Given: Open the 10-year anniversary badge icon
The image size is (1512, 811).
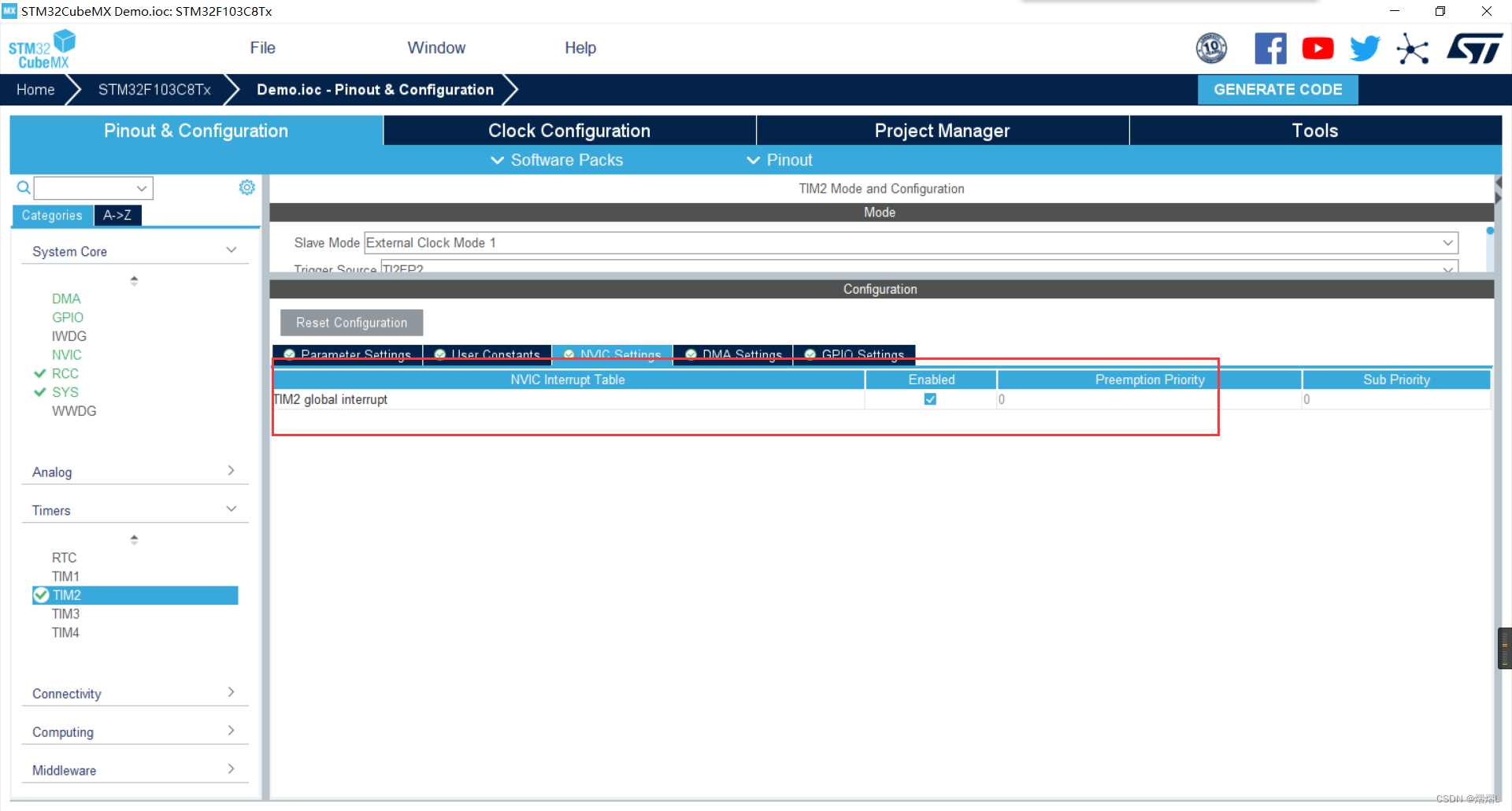Looking at the screenshot, I should pos(1211,49).
